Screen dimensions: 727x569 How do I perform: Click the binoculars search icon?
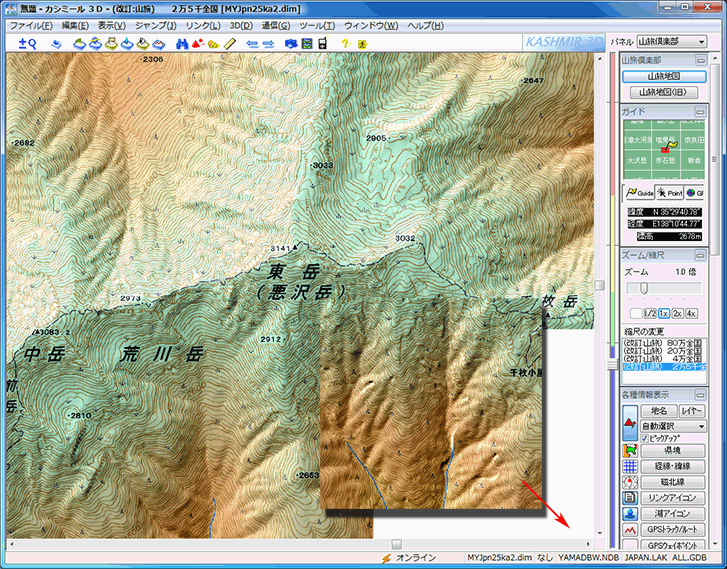(x=181, y=44)
